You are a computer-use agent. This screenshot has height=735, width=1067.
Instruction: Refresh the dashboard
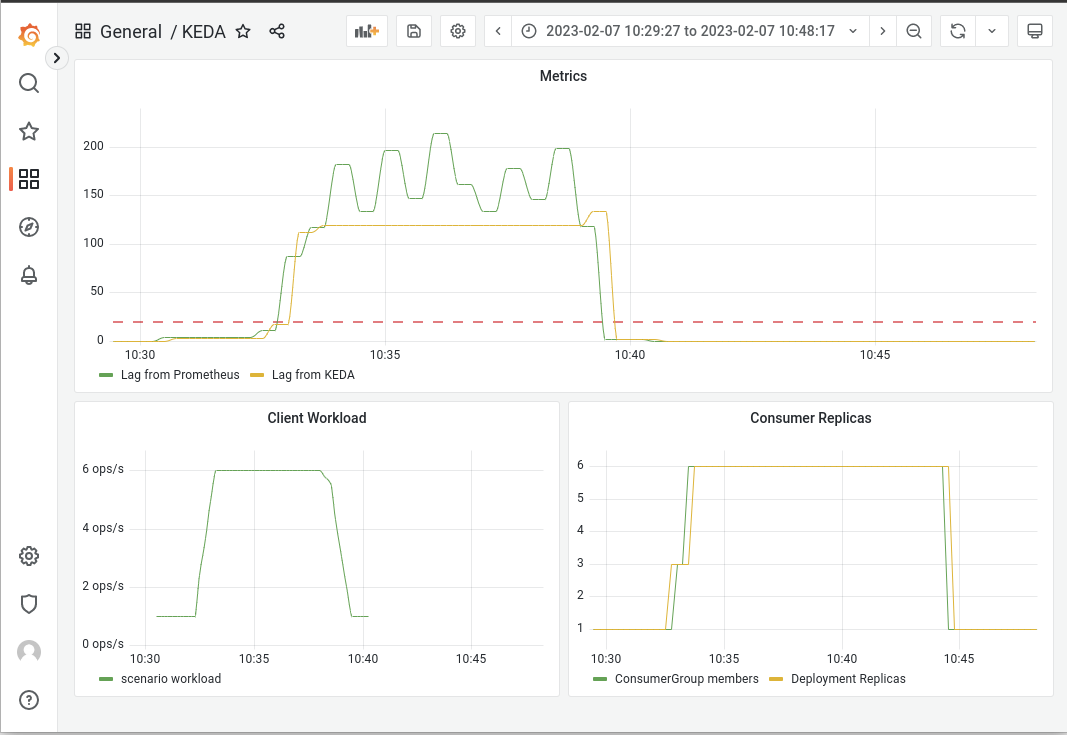tap(958, 31)
